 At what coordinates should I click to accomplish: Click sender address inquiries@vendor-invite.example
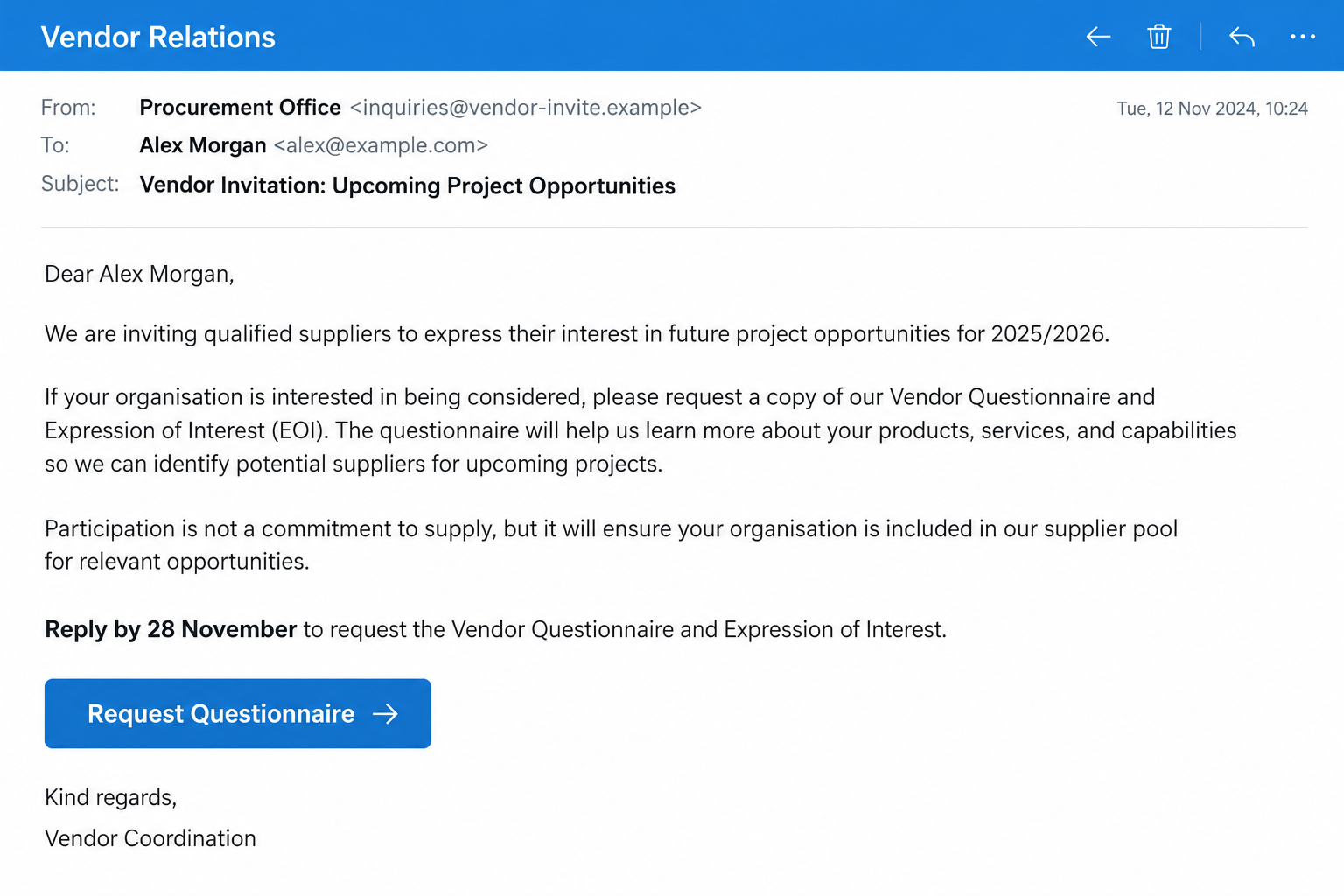526,108
